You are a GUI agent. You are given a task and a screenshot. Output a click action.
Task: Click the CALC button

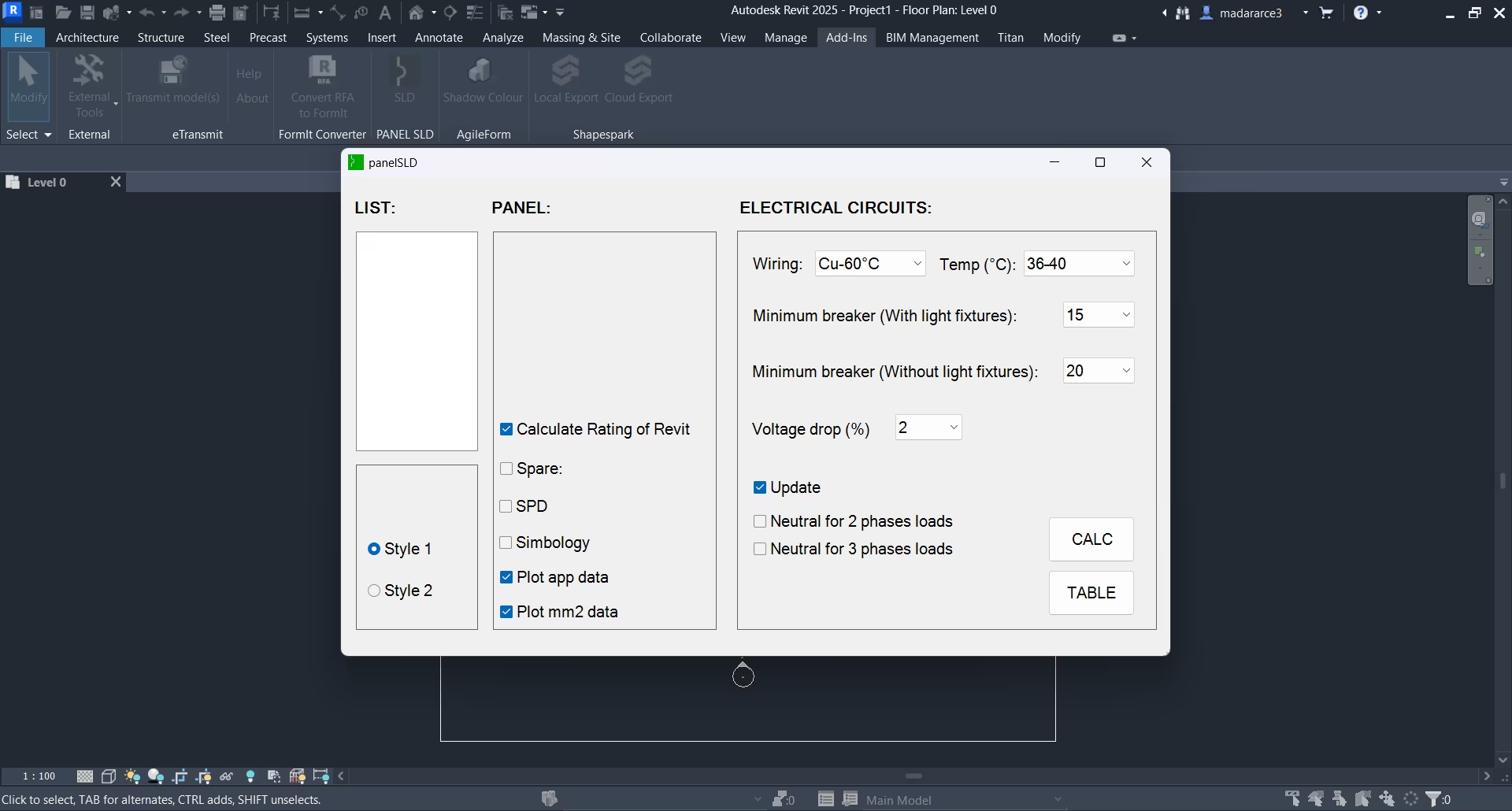[1091, 539]
